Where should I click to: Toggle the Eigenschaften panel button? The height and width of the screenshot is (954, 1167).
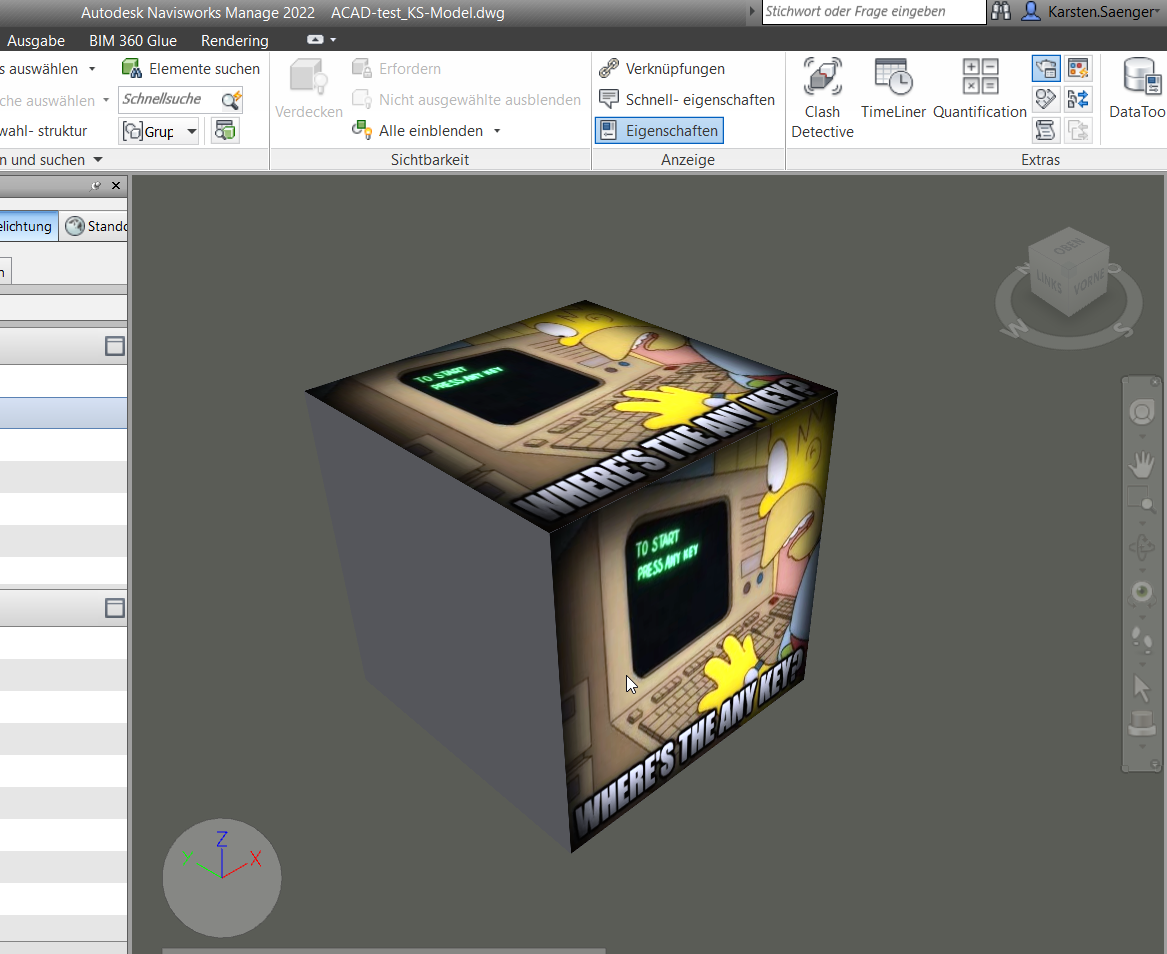tap(659, 130)
